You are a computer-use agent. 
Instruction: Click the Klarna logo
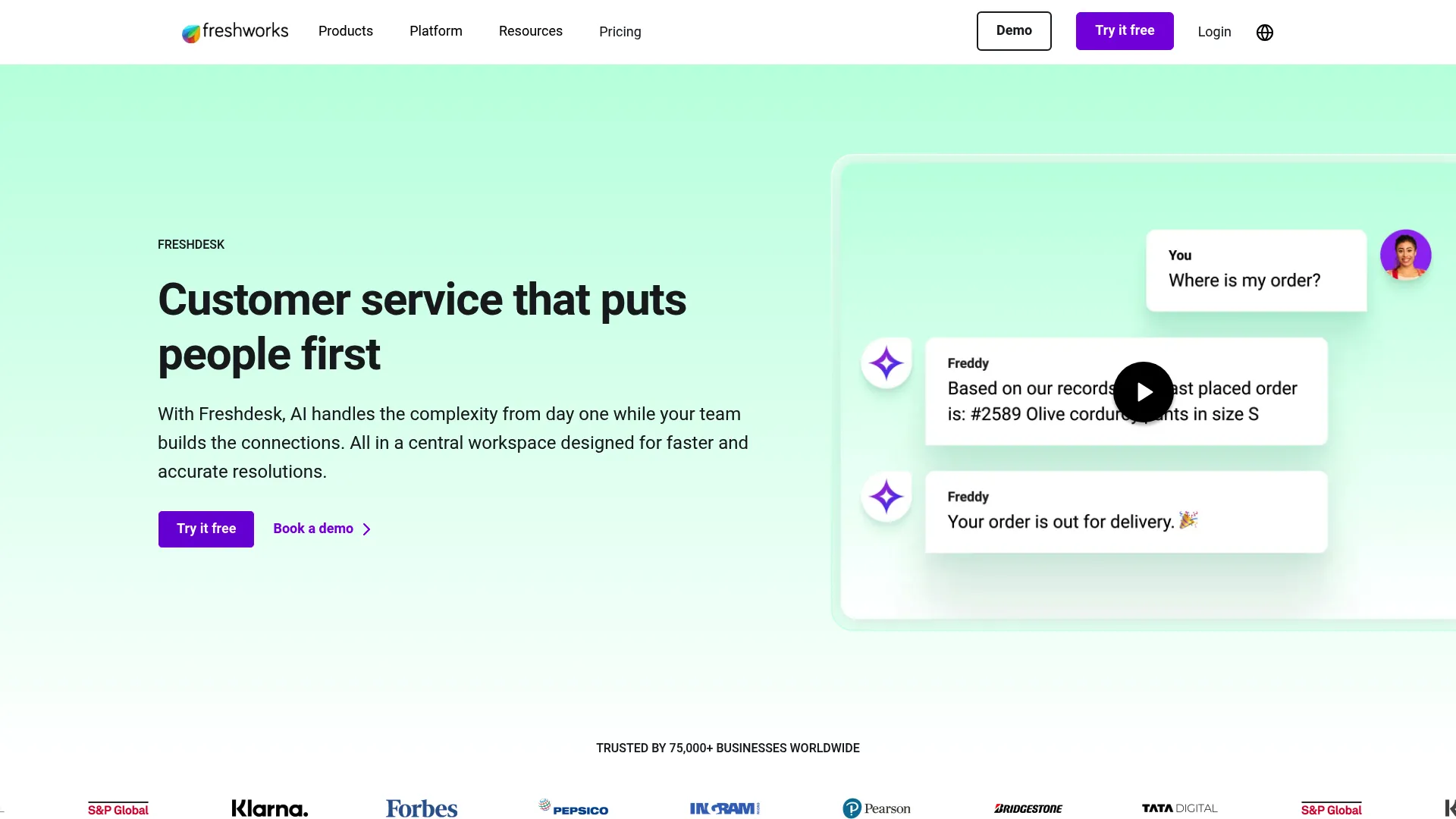(269, 808)
